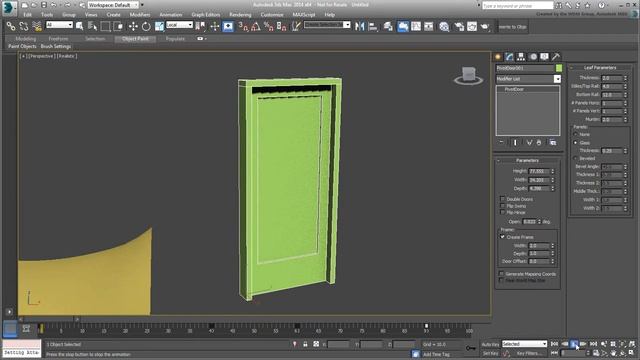This screenshot has height=360, width=640.
Task: Open the selection filter All dropdown
Action: click(59, 25)
